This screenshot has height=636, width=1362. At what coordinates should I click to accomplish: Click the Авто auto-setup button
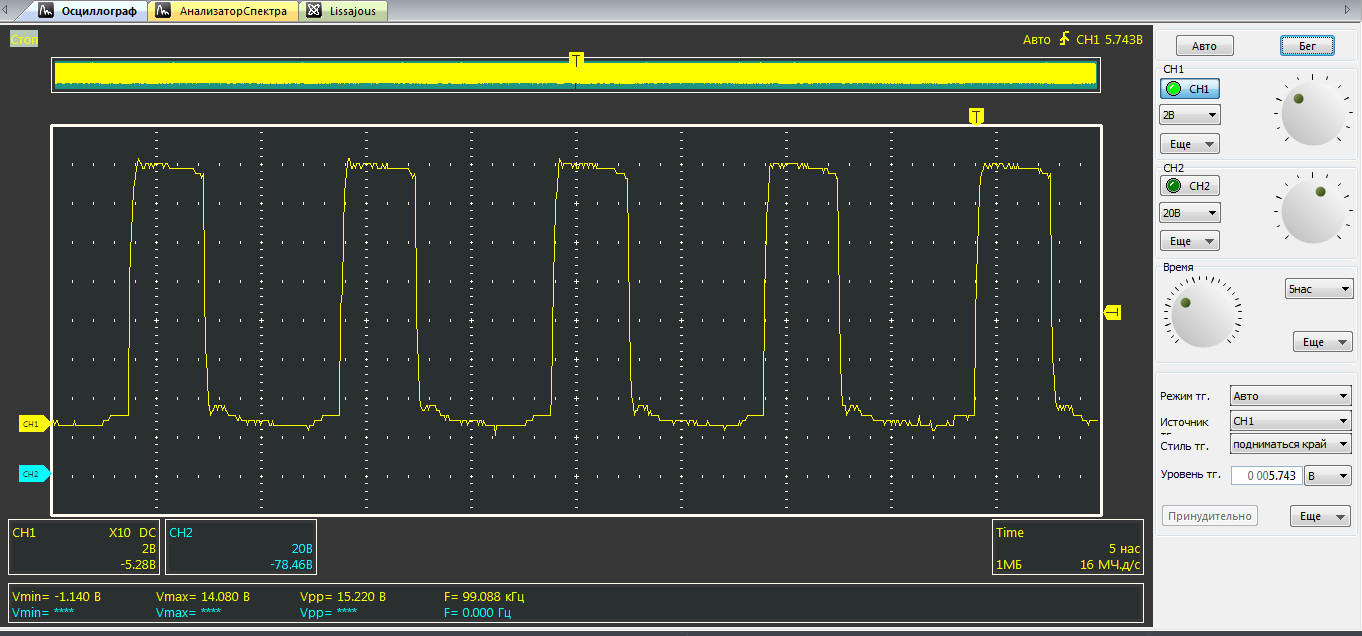(1204, 46)
